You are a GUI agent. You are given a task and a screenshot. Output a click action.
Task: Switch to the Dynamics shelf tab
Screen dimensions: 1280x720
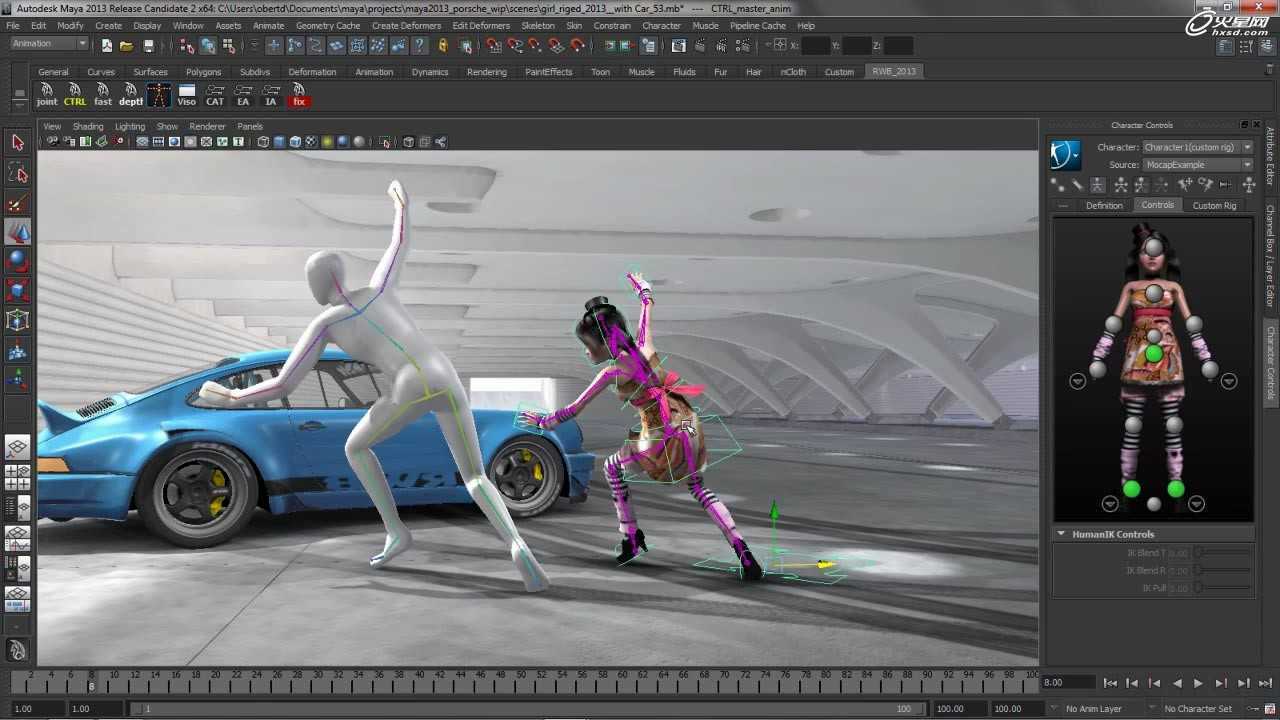pos(430,72)
